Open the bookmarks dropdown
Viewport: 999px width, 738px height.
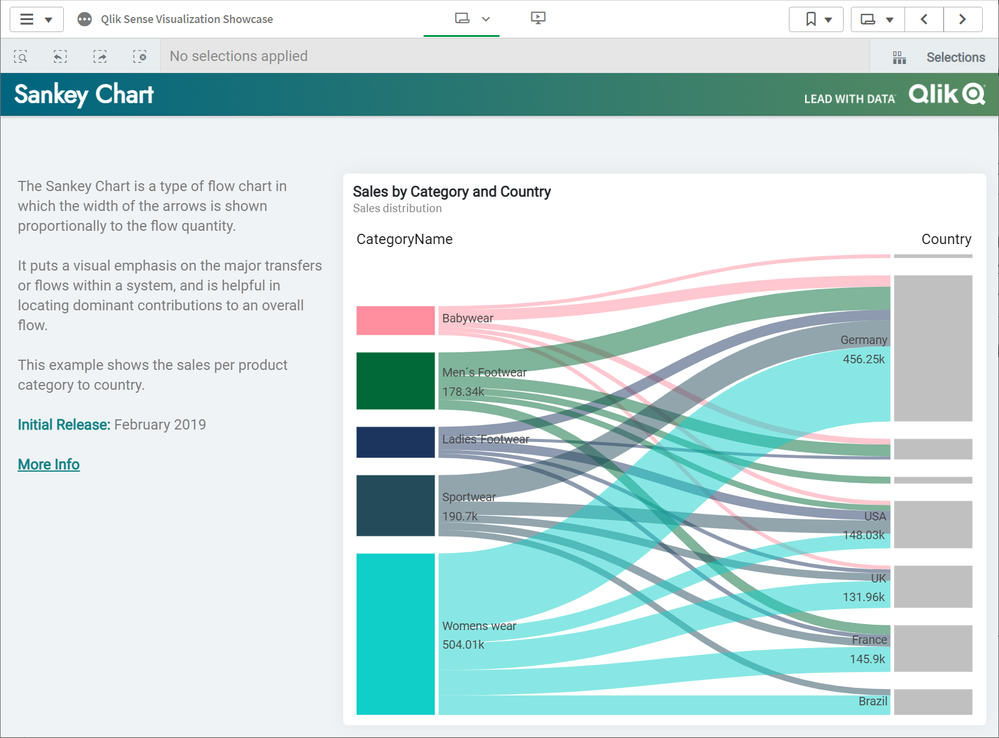click(x=816, y=19)
